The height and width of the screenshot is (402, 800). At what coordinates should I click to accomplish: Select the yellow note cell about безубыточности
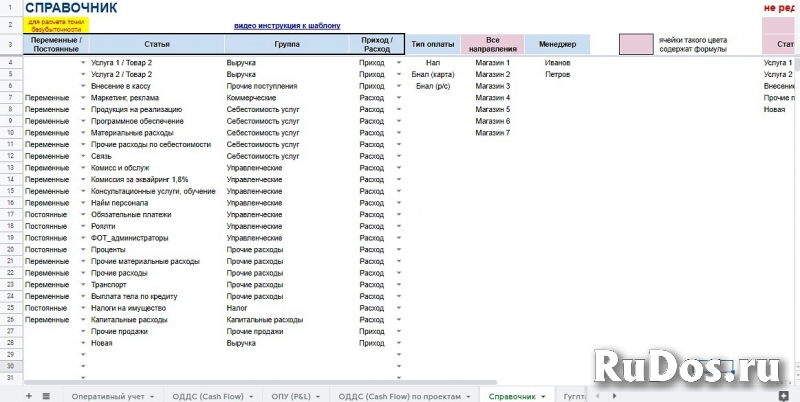[x=55, y=25]
